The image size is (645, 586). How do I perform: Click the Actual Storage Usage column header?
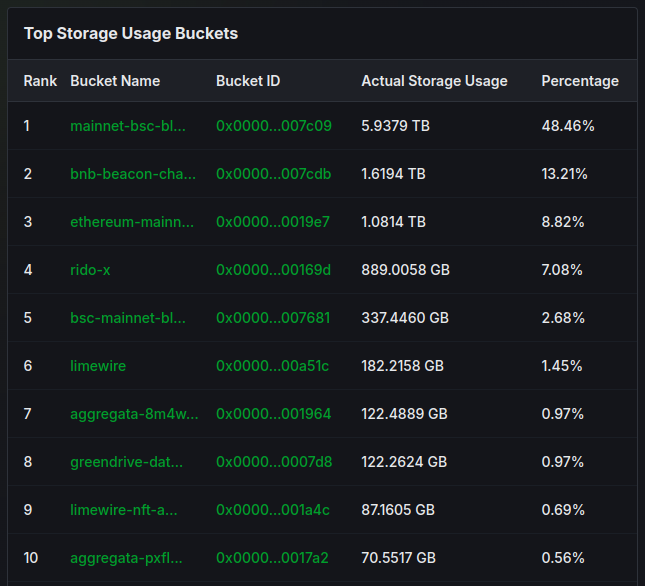pyautogui.click(x=434, y=81)
